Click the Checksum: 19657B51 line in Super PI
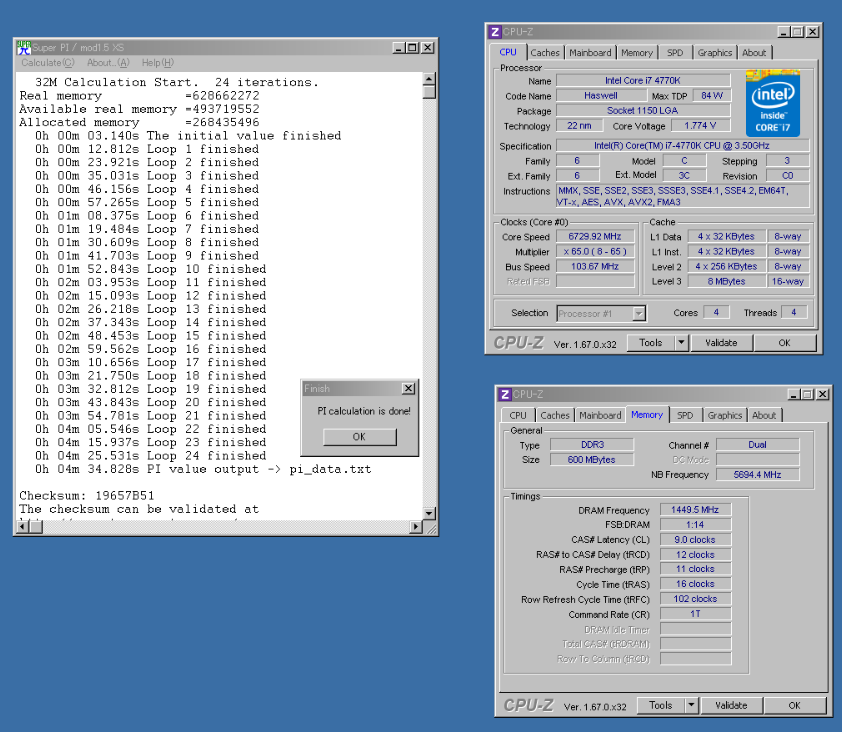842x732 pixels. pyautogui.click(x=87, y=496)
